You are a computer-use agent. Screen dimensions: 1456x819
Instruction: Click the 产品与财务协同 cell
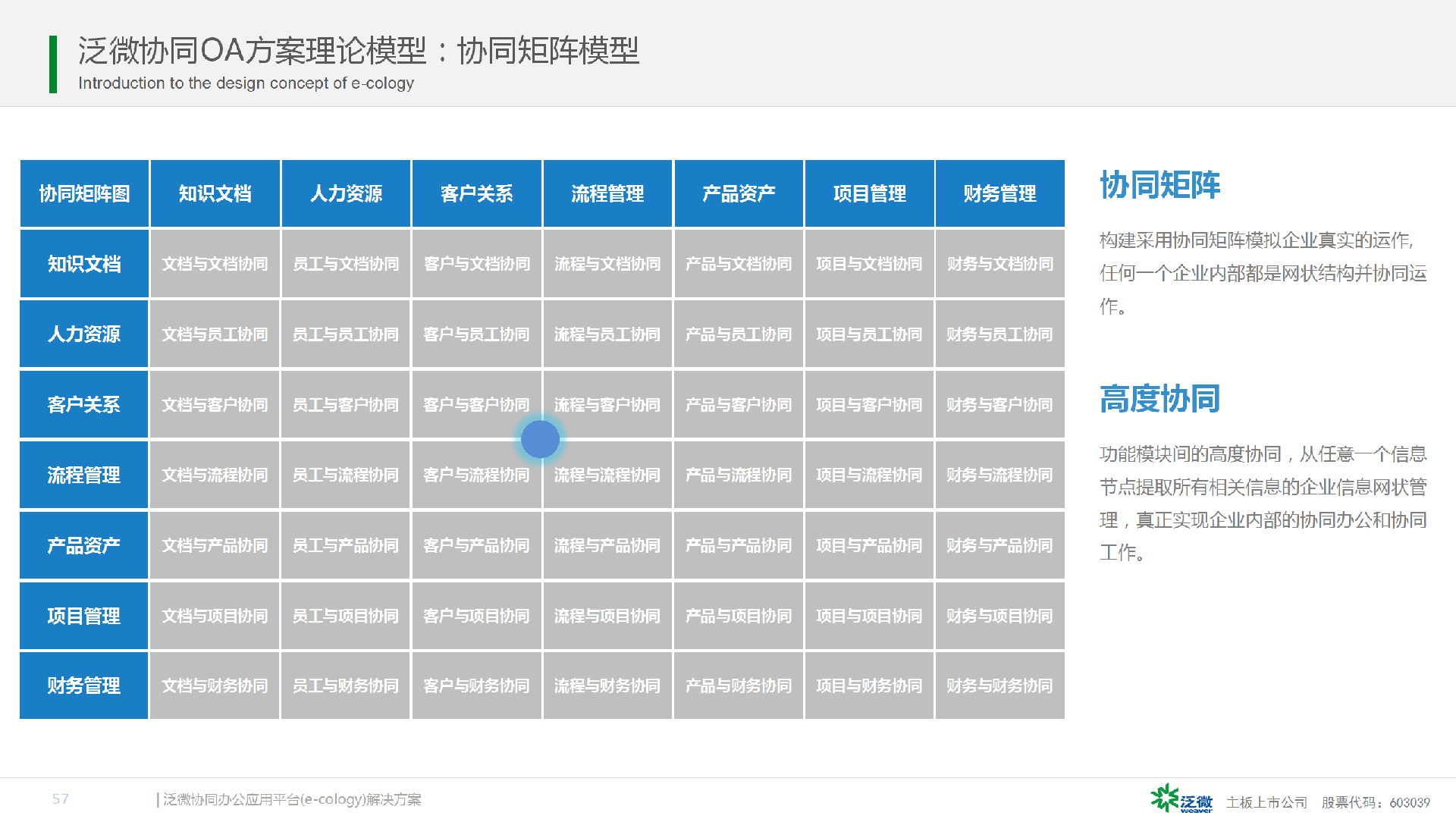[x=739, y=686]
